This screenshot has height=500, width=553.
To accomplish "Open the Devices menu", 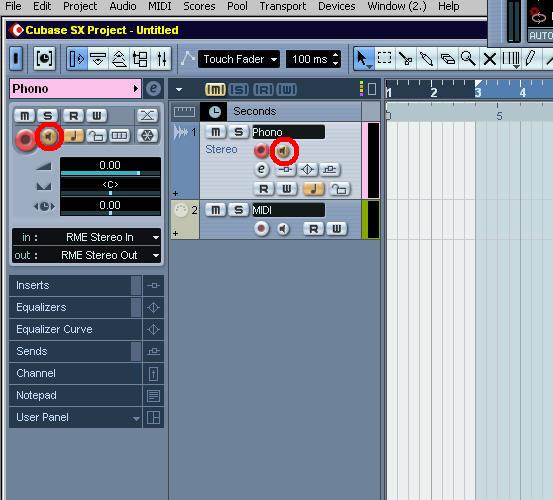I will coord(337,6).
